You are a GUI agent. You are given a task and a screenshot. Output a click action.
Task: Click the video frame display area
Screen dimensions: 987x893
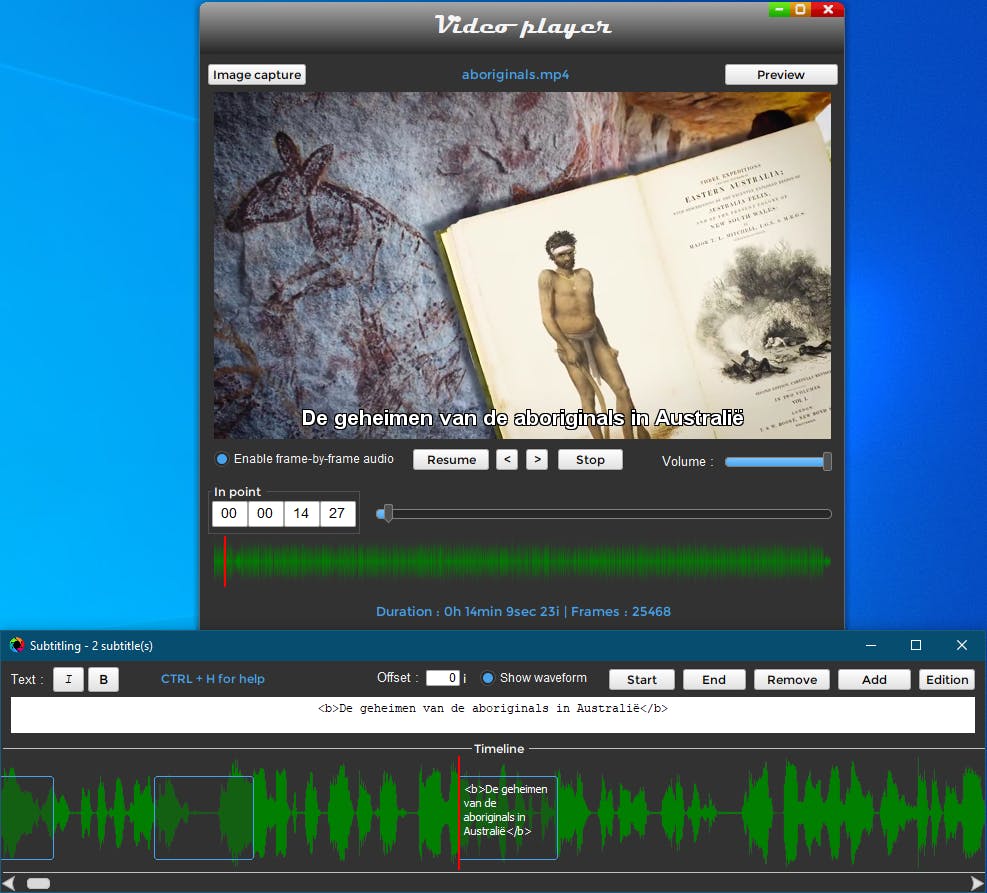[522, 266]
